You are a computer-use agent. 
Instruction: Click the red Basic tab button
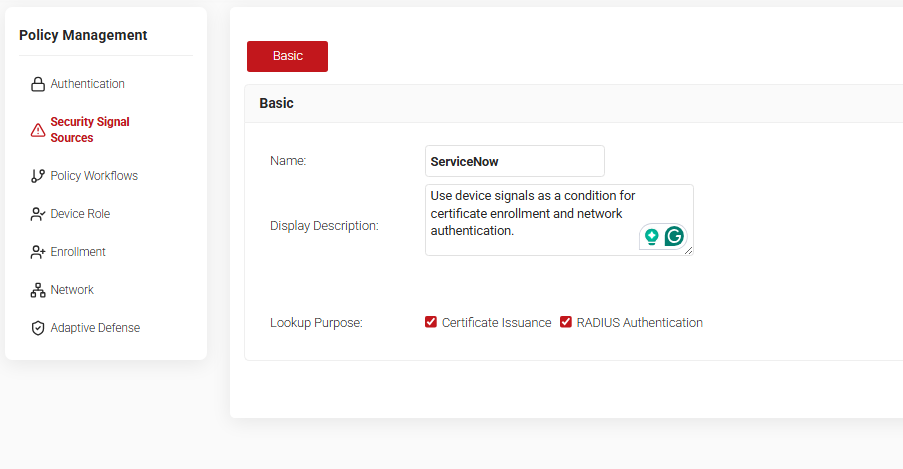(287, 56)
